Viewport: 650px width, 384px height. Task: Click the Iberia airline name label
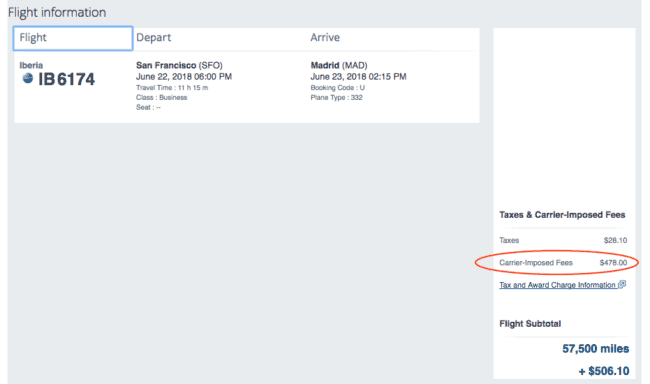coord(31,65)
